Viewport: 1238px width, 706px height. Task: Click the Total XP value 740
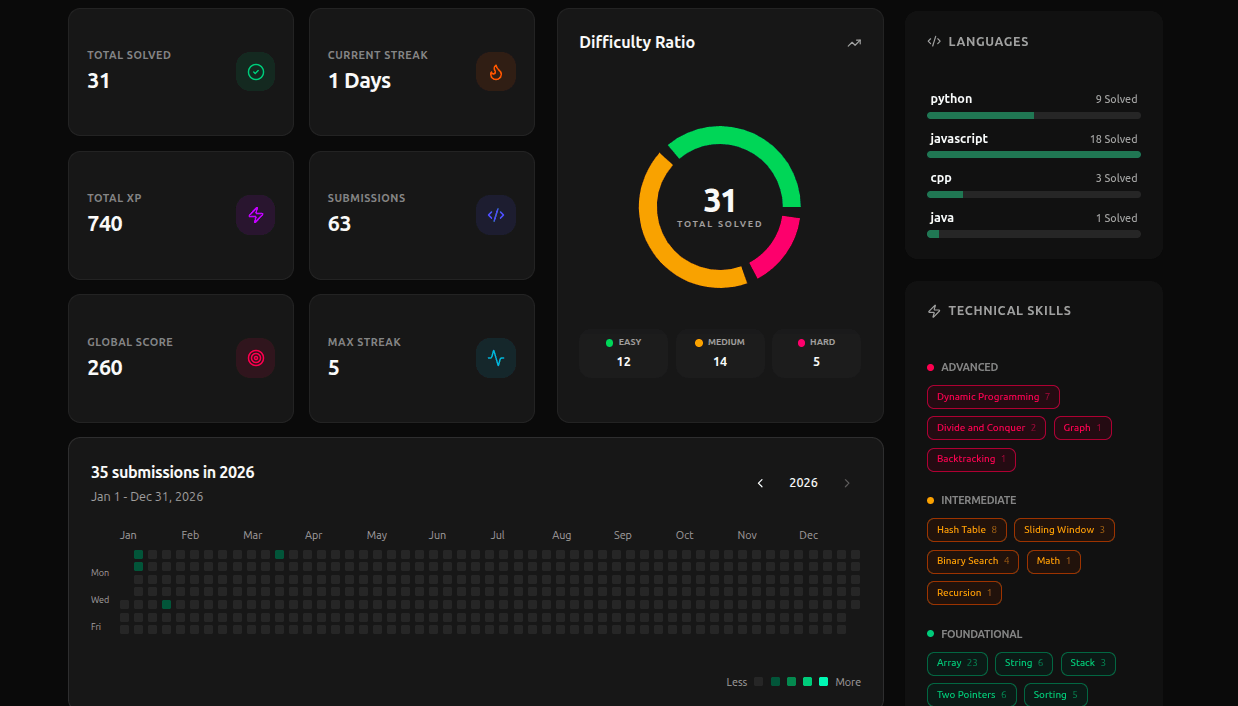(105, 224)
